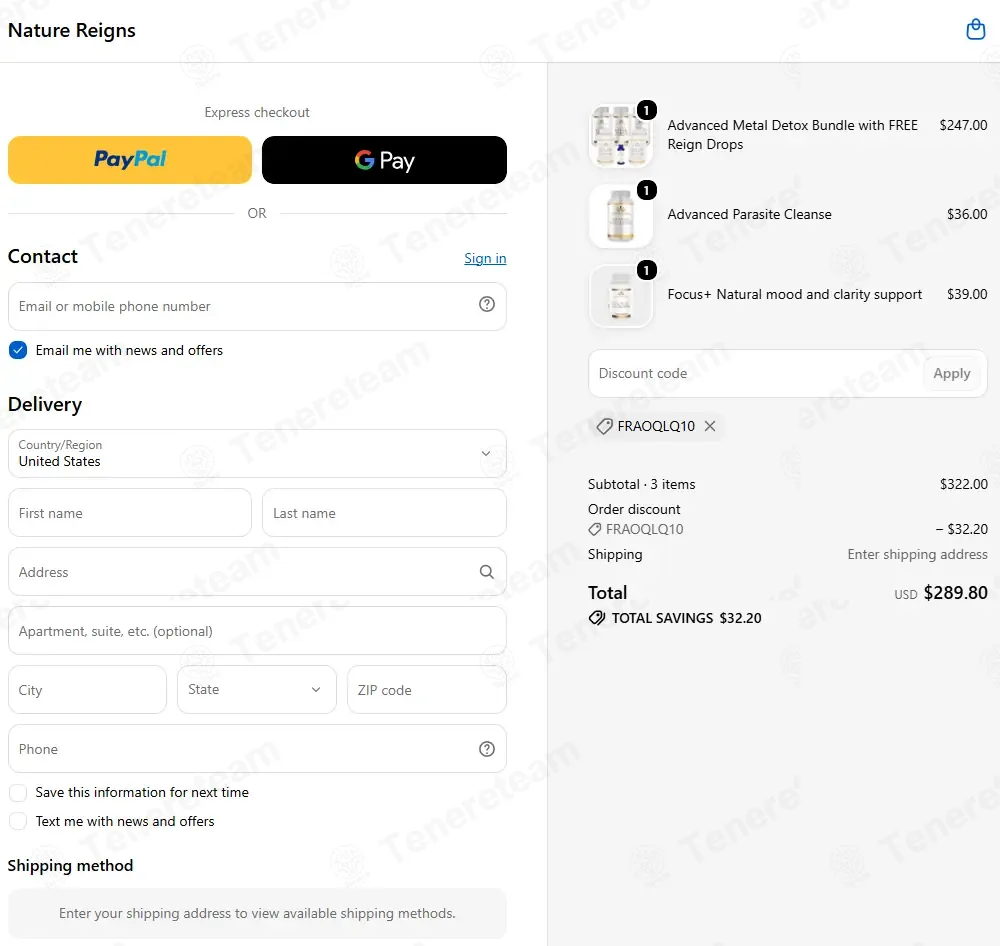Viewport: 1000px width, 946px height.
Task: Click the $289.80 total amount
Action: [955, 593]
